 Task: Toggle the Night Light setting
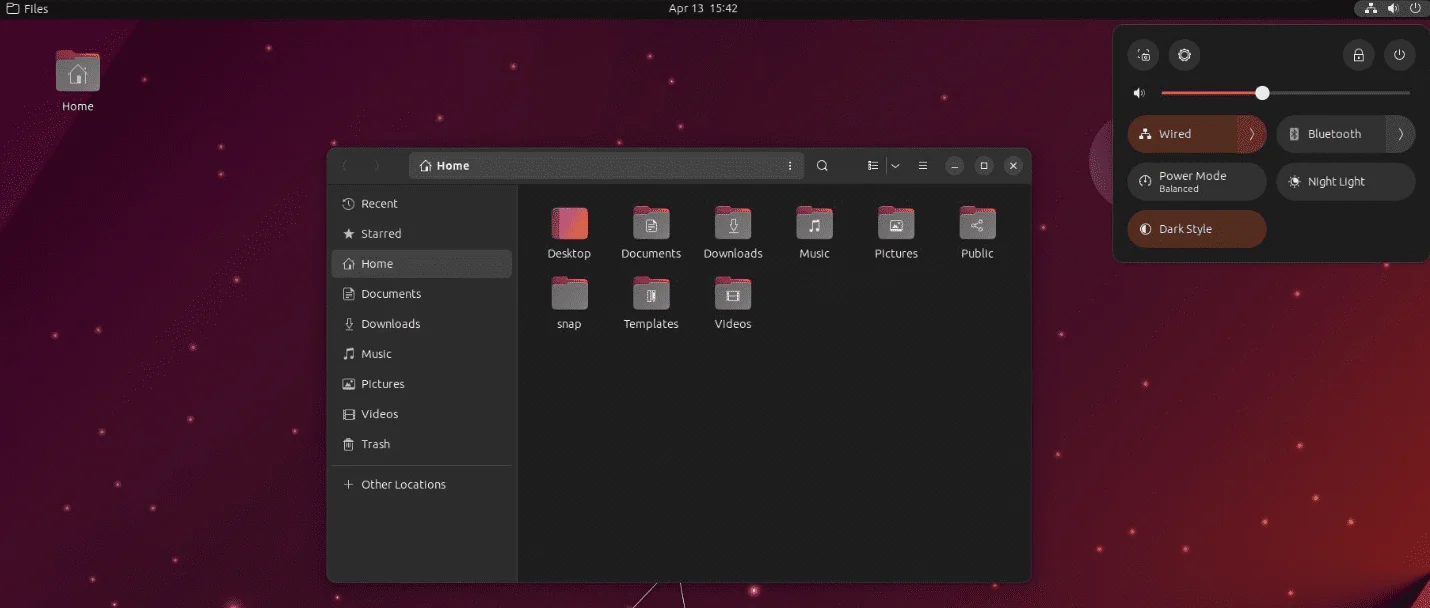point(1346,182)
